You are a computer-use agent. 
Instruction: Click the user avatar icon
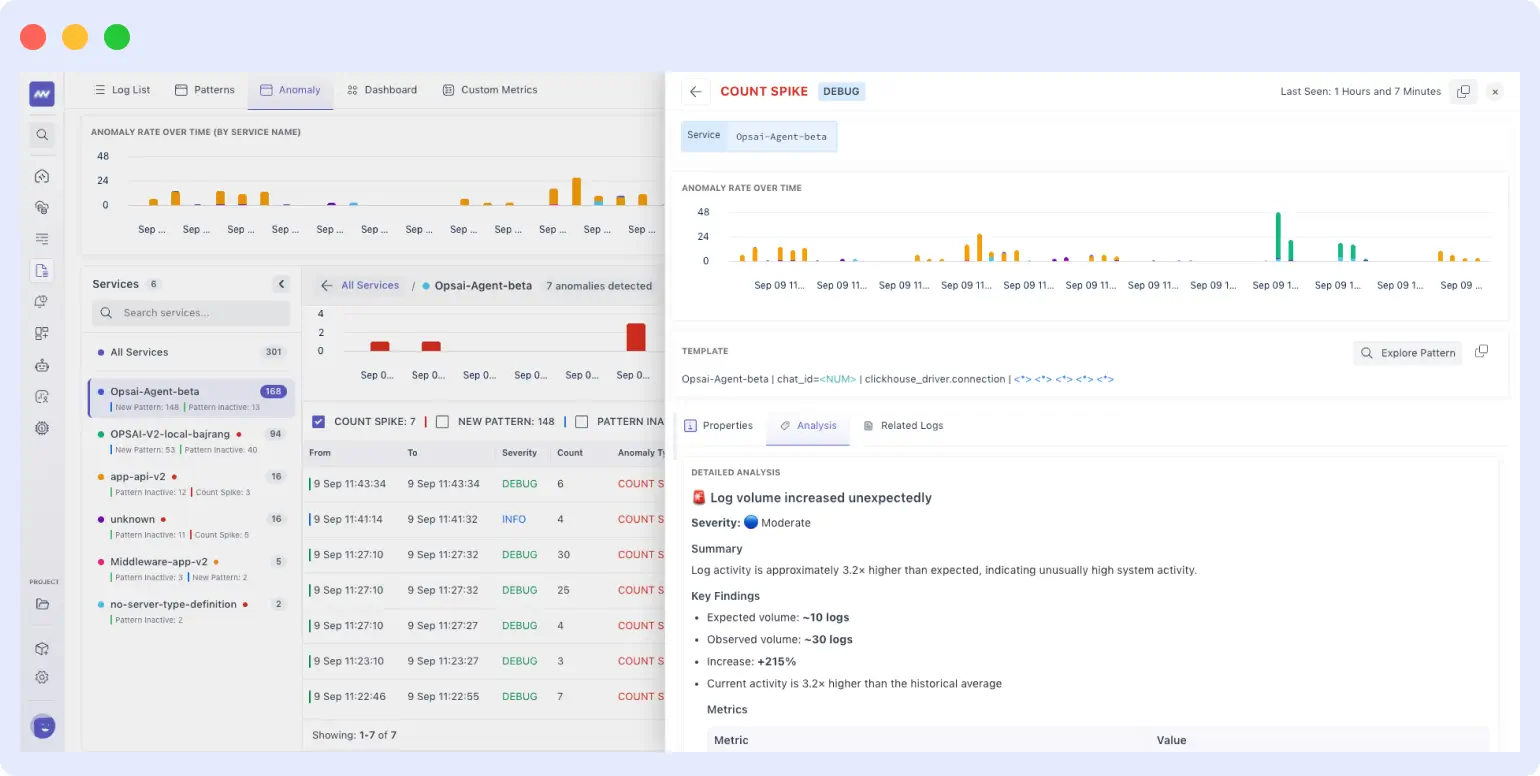[43, 727]
